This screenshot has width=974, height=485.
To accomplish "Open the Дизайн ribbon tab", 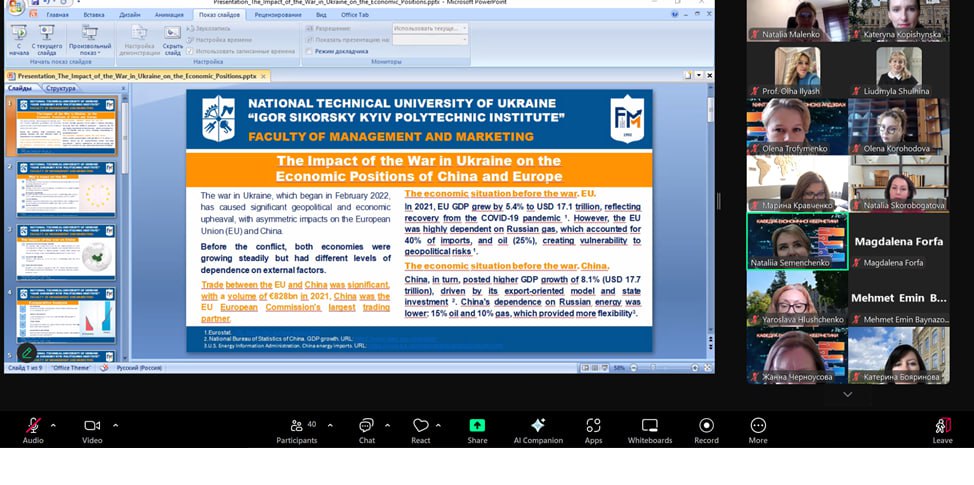I will click(130, 14).
